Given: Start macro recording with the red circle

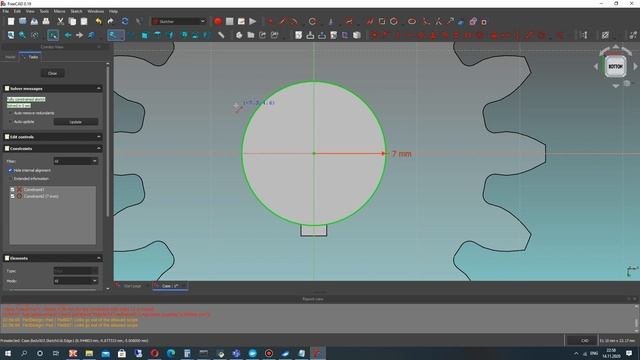Looking at the screenshot, I should [218, 21].
